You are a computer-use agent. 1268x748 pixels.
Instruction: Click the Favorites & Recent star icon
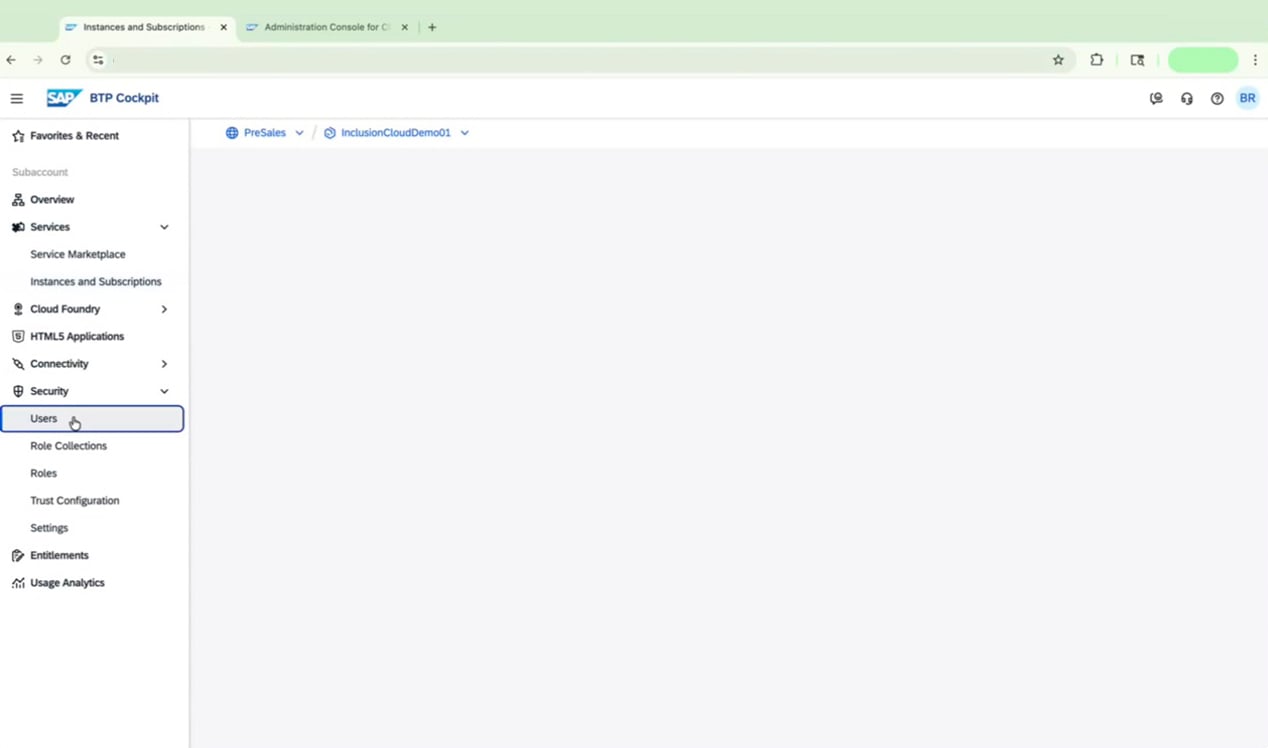click(18, 136)
